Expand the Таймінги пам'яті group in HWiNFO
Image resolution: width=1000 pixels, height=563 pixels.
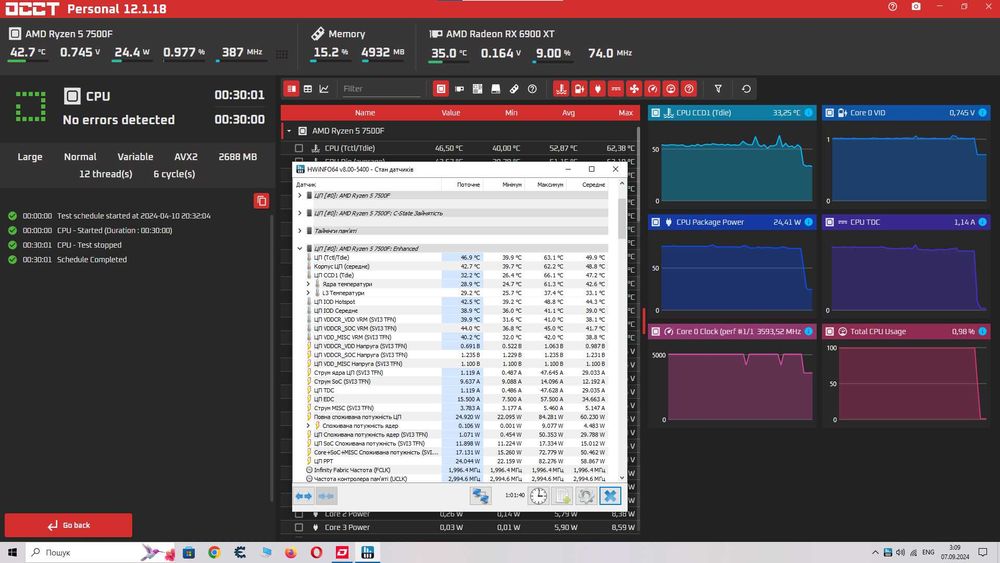[300, 231]
